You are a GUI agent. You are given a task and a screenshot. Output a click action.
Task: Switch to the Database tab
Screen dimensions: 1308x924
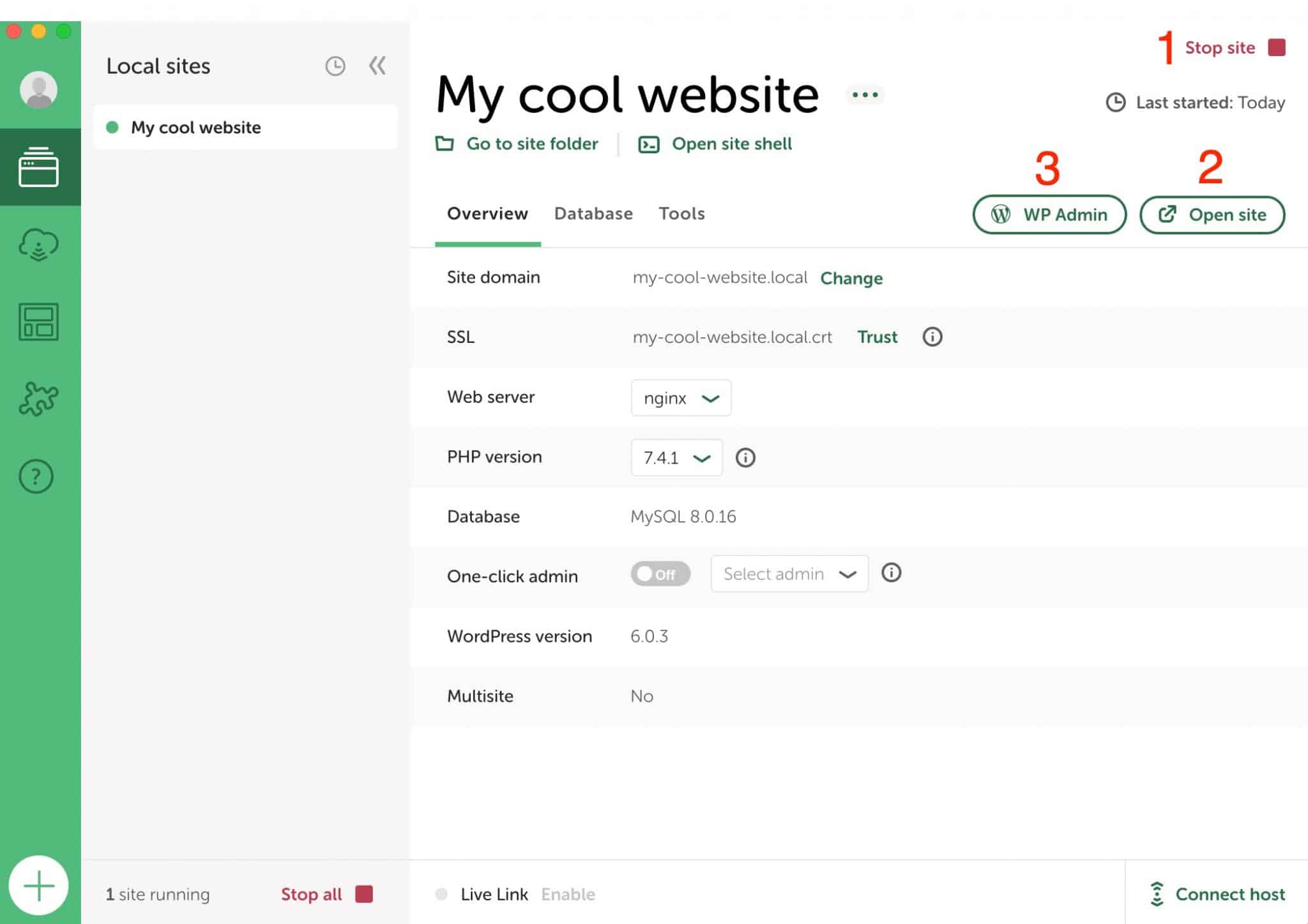coord(593,213)
